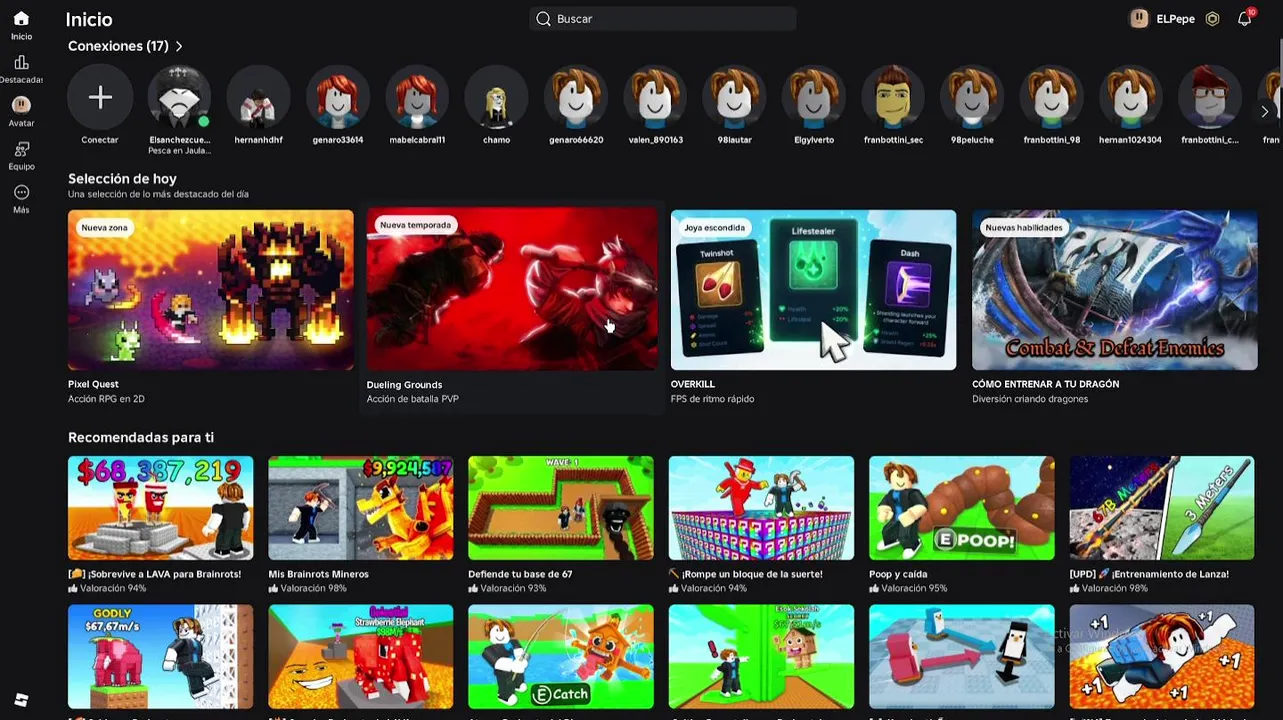
Task: Open franbottini_98 friend avatar
Action: [x=1051, y=97]
